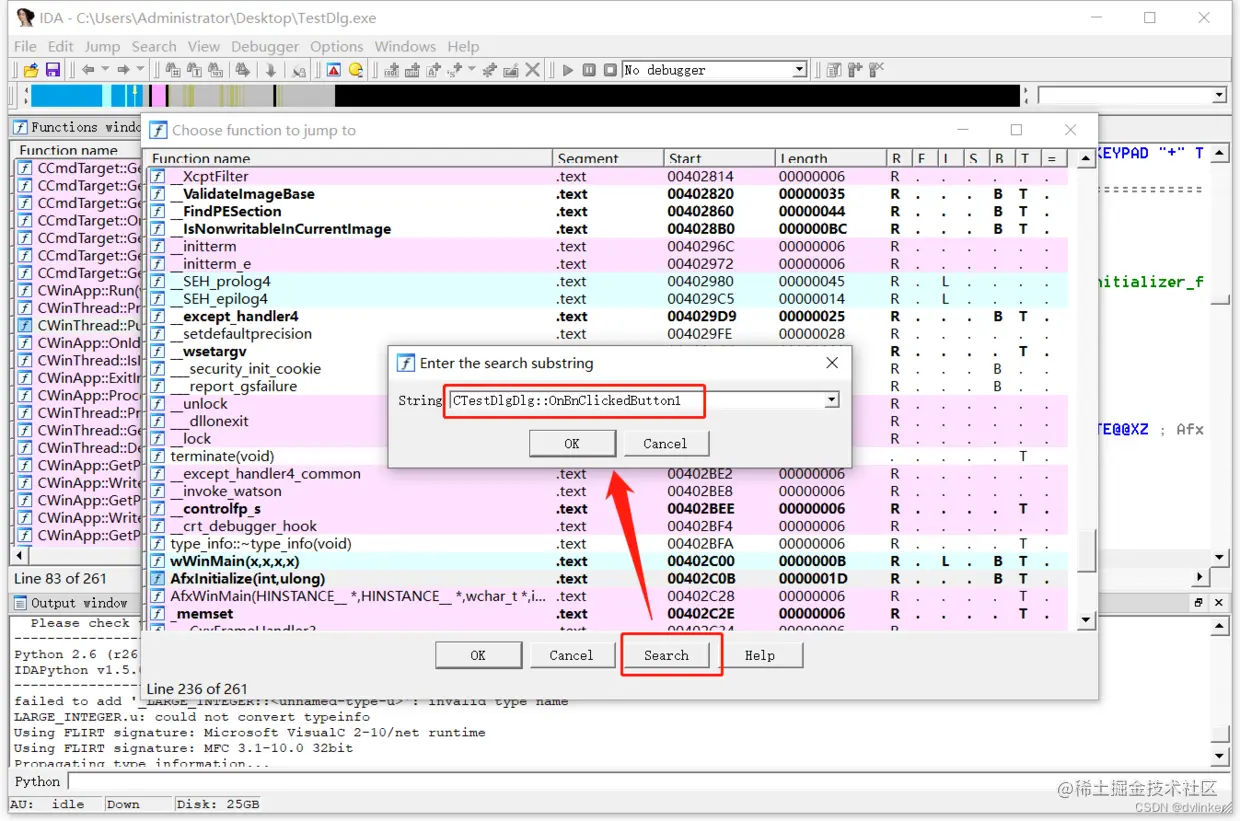Open the jump-forward history dropdown arrow

[x=140, y=69]
